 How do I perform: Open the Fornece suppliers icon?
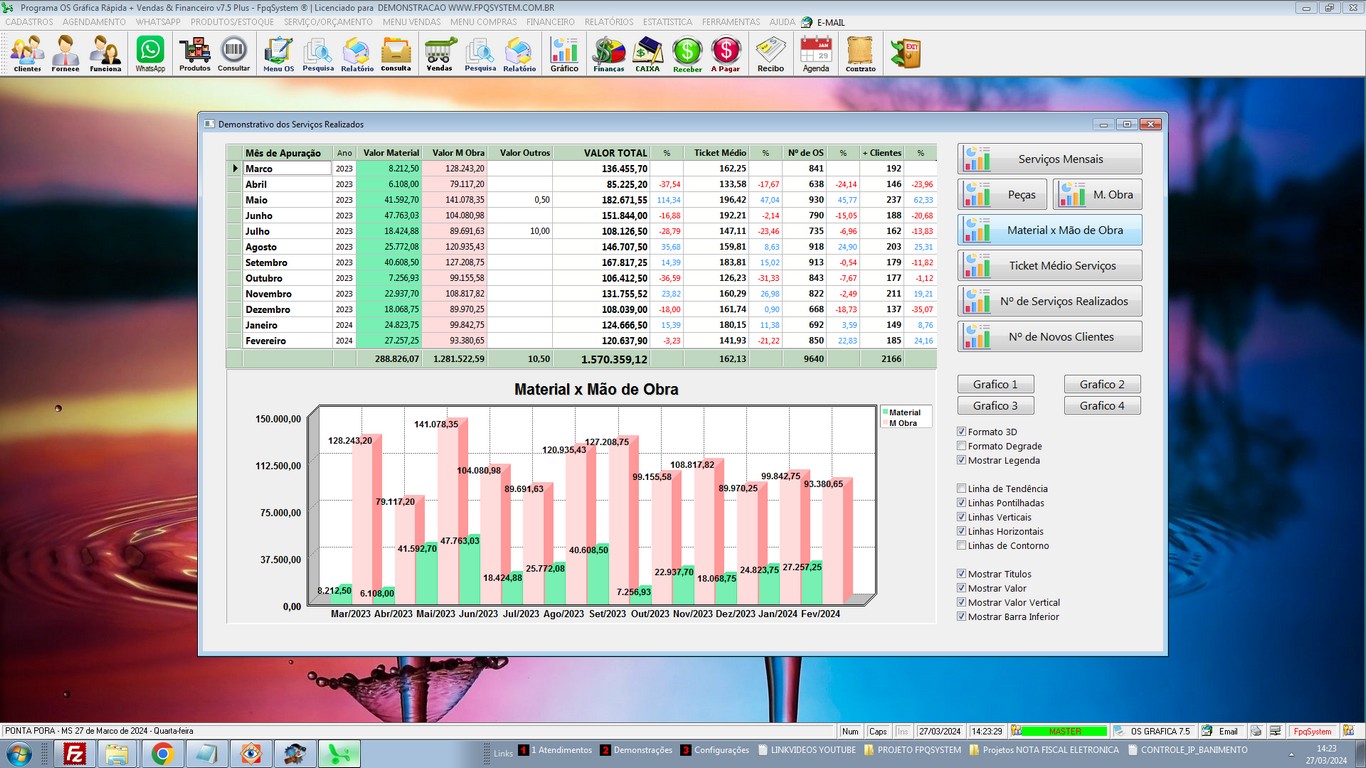click(x=66, y=53)
